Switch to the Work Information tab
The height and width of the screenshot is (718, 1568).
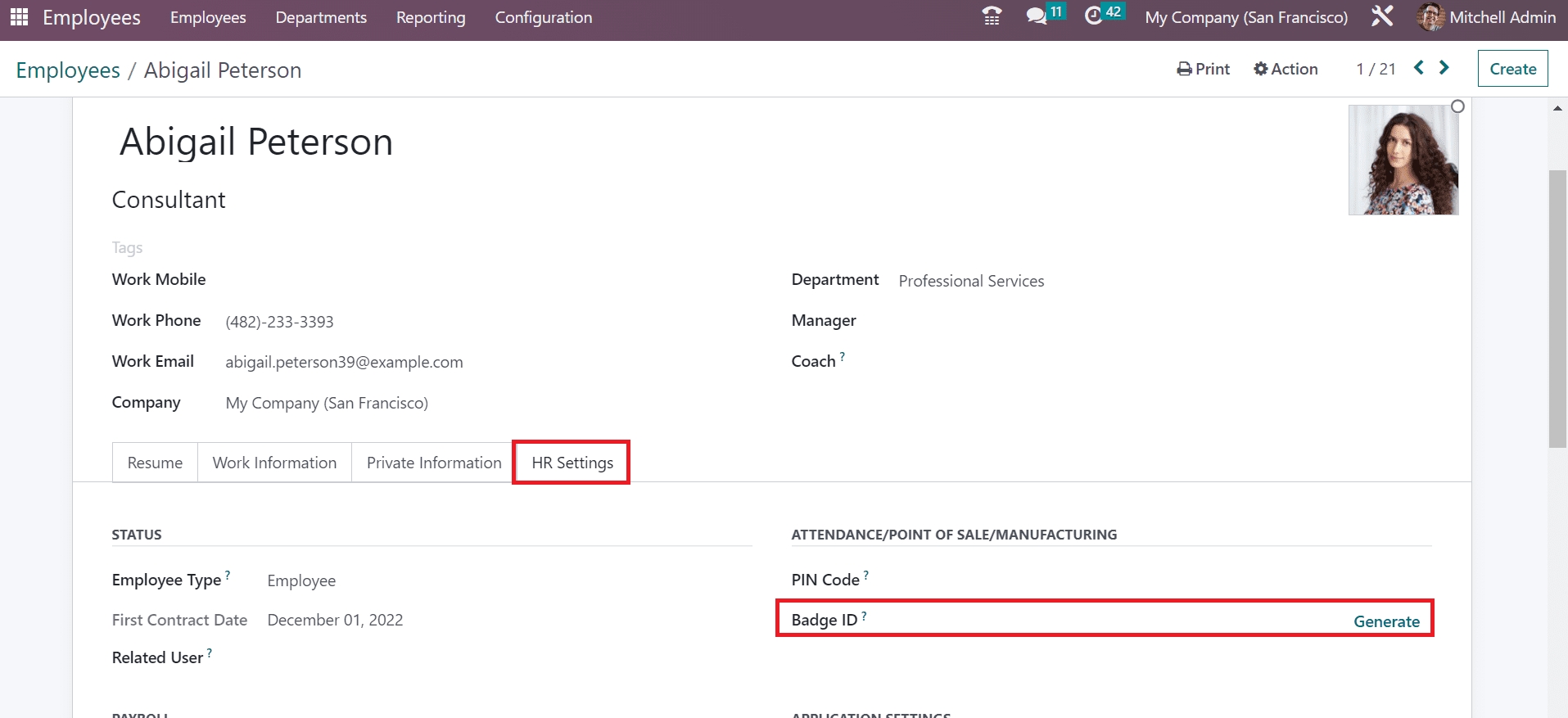coord(274,463)
